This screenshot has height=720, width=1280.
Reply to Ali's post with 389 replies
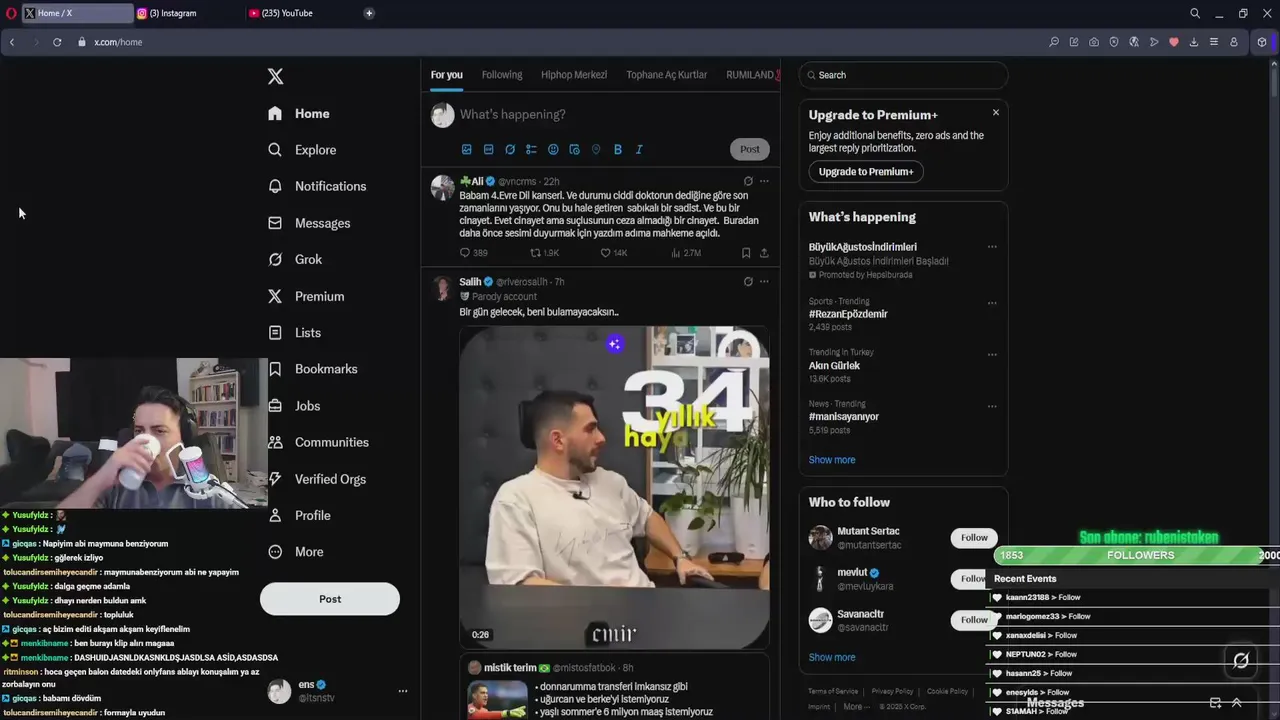pos(473,253)
